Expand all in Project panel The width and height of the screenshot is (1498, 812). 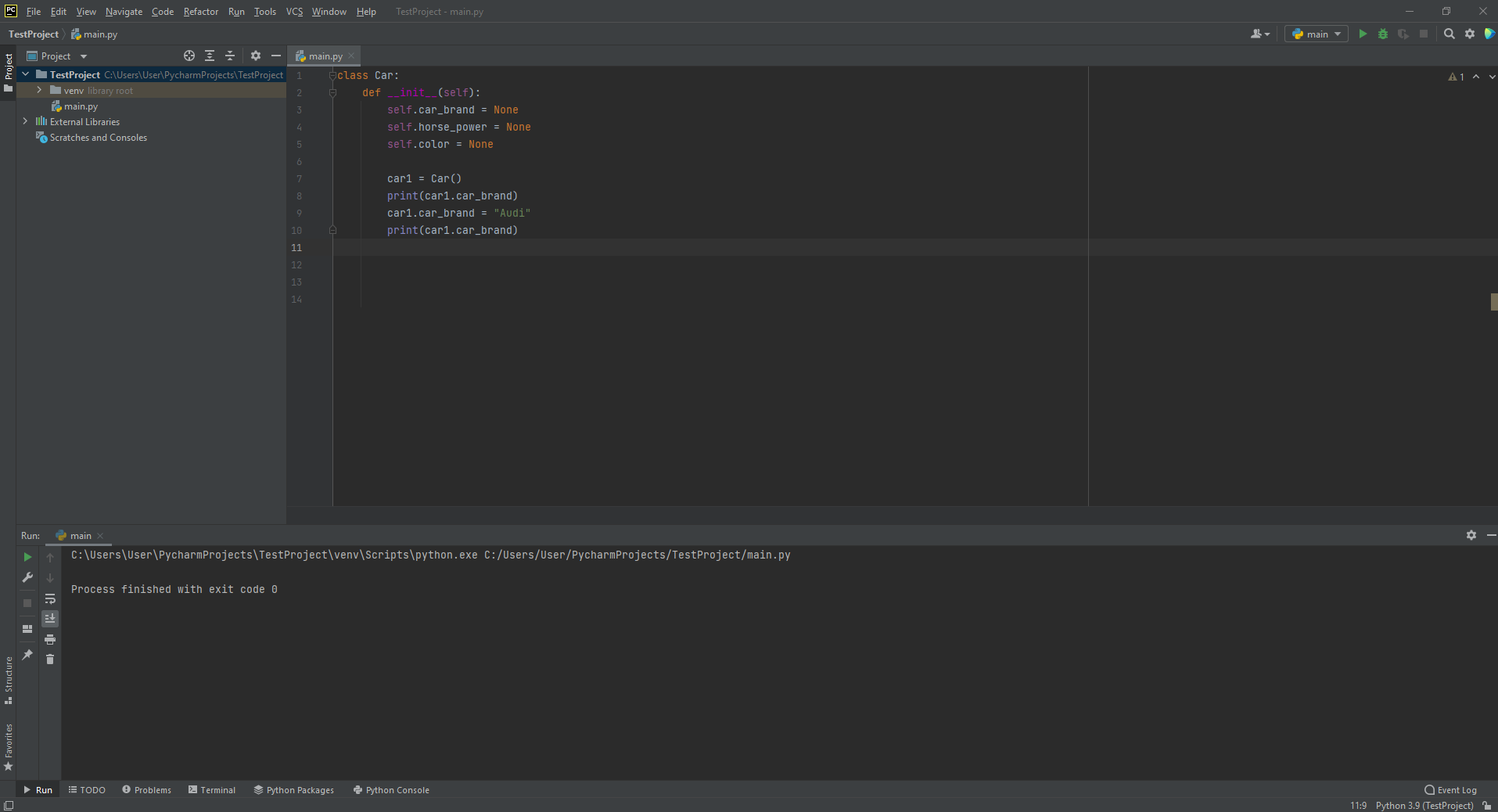click(x=210, y=56)
